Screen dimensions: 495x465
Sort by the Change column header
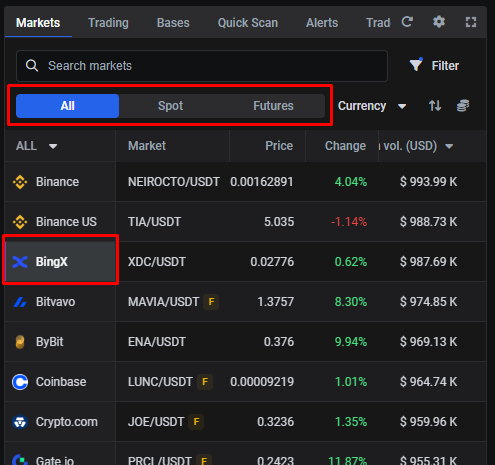[x=345, y=146]
